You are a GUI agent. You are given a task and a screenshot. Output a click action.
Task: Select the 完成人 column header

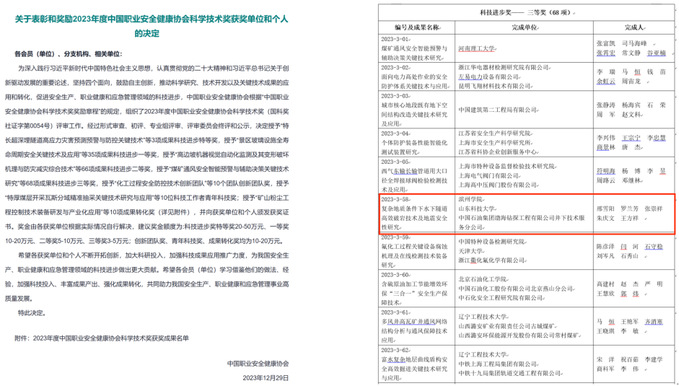pyautogui.click(x=634, y=27)
